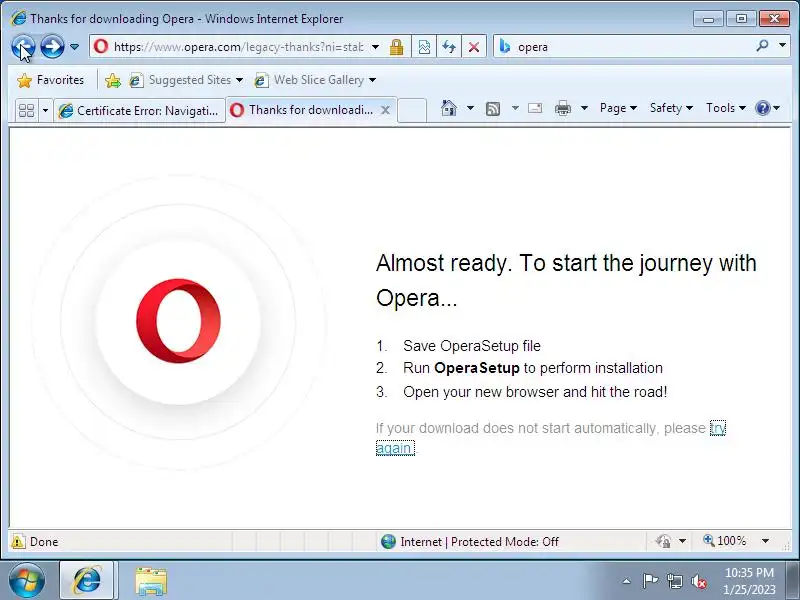The height and width of the screenshot is (600, 800).
Task: Run the search with the magnifier icon
Action: click(x=762, y=46)
